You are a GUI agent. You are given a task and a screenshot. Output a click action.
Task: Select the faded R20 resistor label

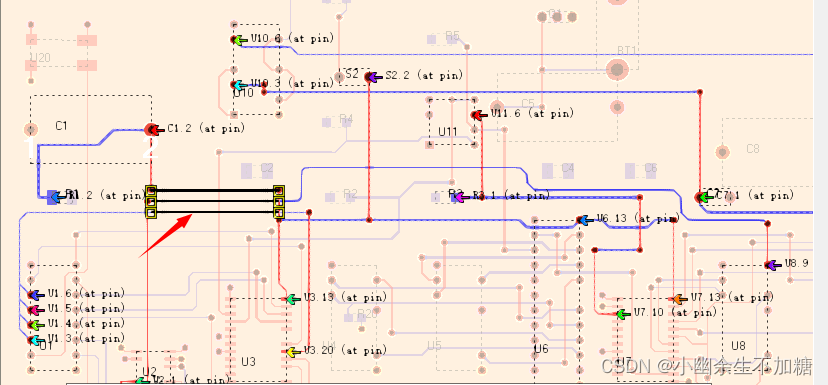[367, 313]
